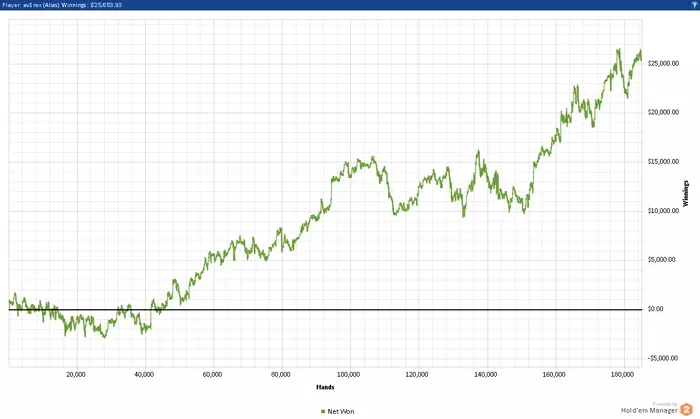Click the Hold'em Manager 2 logo
700x419 pixels.
click(657, 409)
